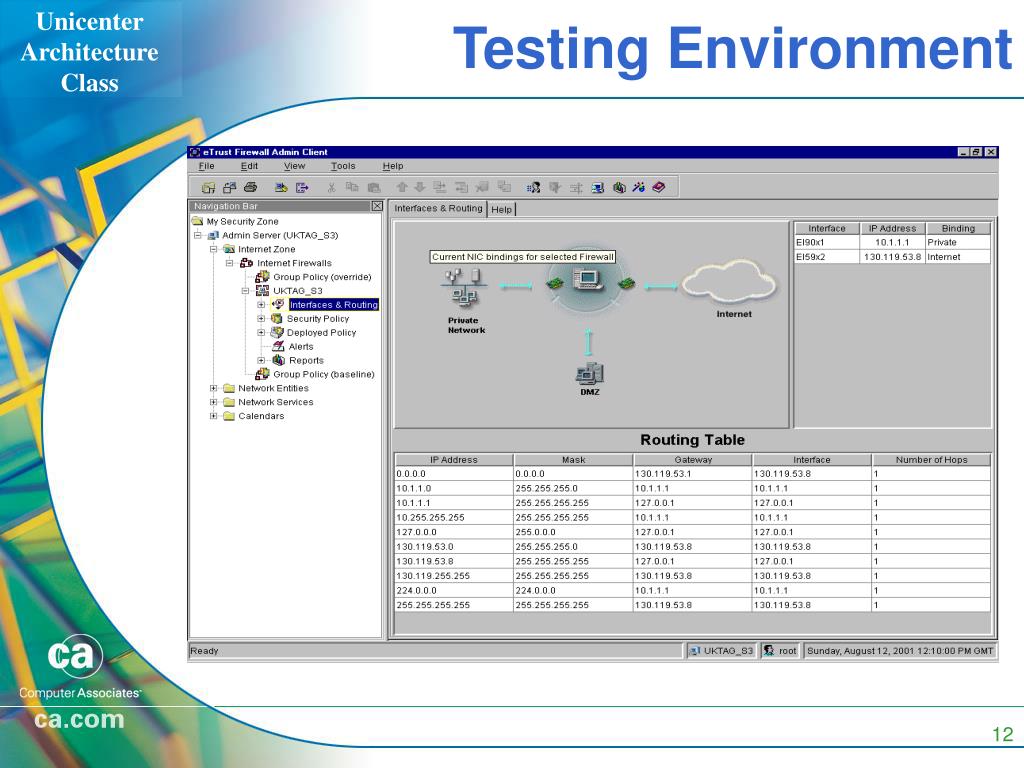Select Security Policy in the navigation tree

pyautogui.click(x=318, y=319)
